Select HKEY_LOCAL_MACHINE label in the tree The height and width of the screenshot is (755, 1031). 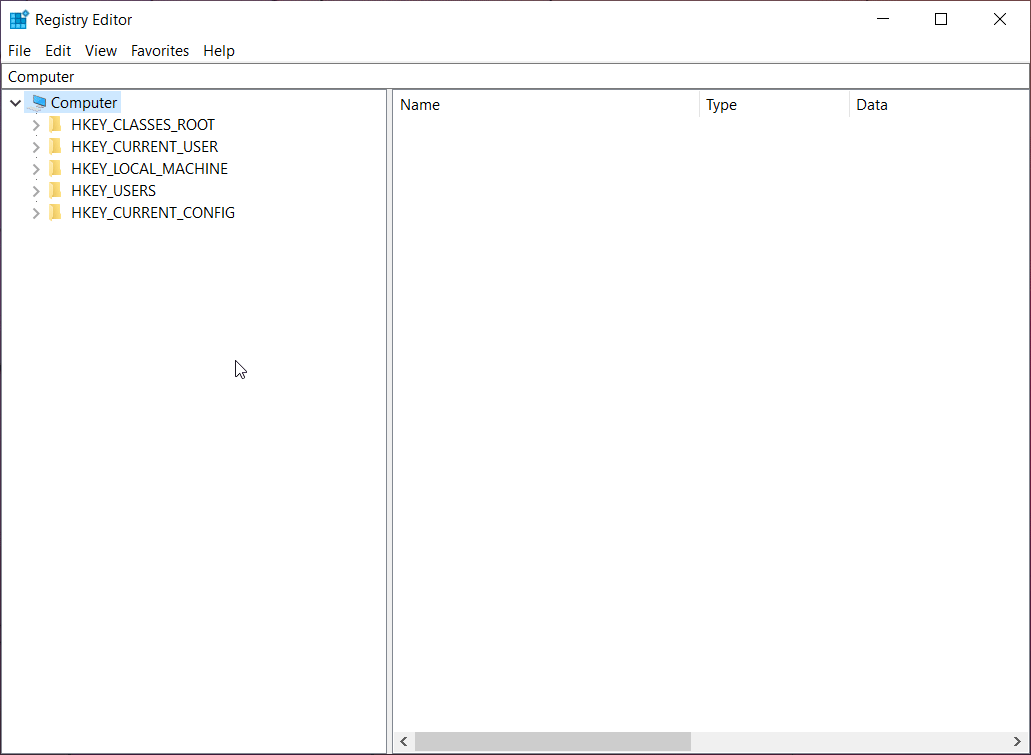tap(149, 168)
